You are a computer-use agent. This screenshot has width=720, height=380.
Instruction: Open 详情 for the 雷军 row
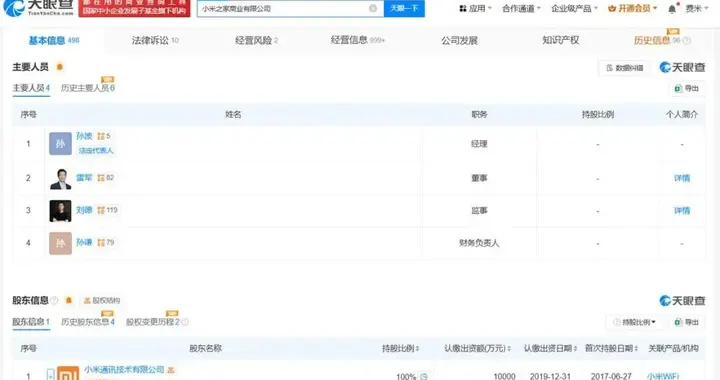[682, 178]
